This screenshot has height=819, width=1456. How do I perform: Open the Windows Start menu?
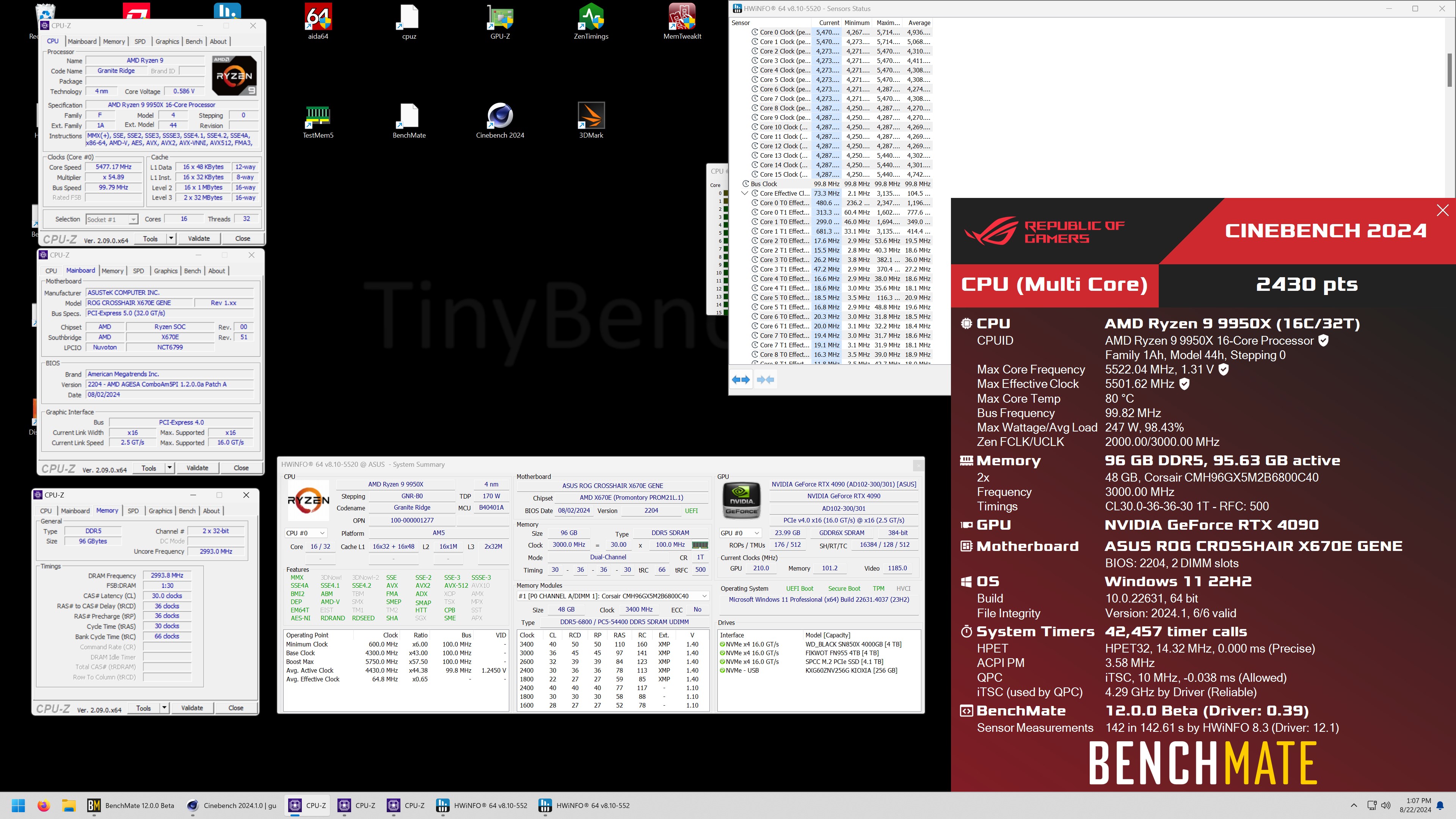coord(18,805)
